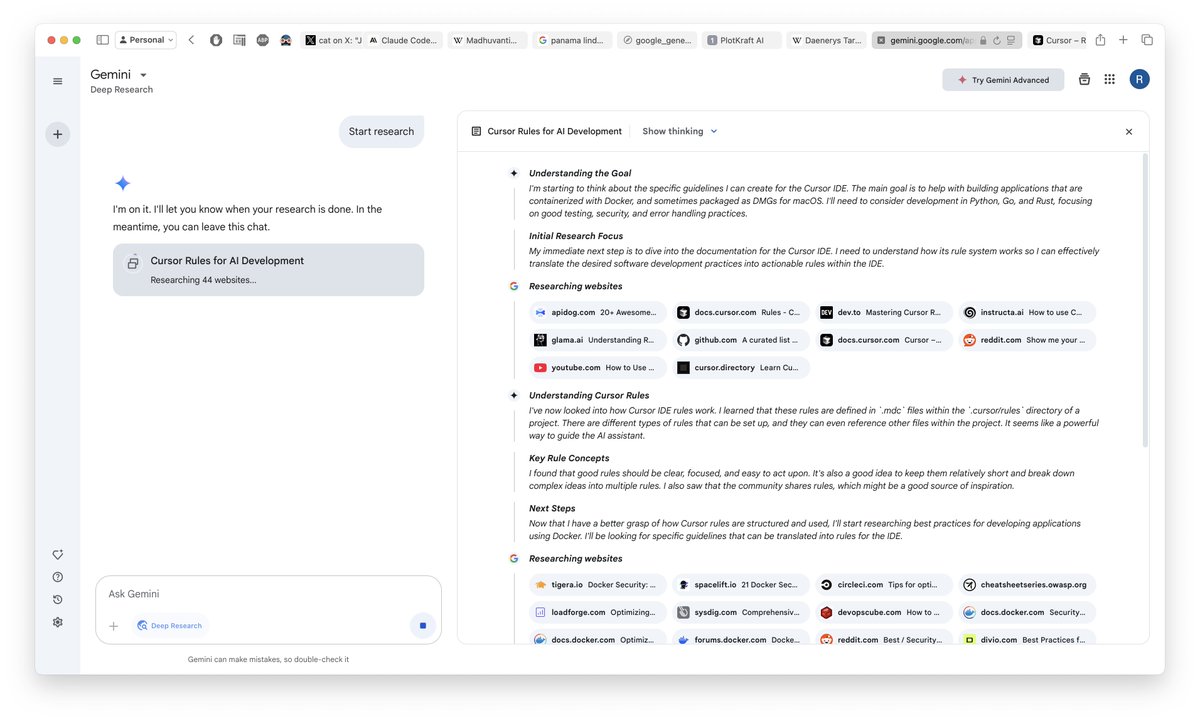Open circleci.com source chip

[x=883, y=585]
